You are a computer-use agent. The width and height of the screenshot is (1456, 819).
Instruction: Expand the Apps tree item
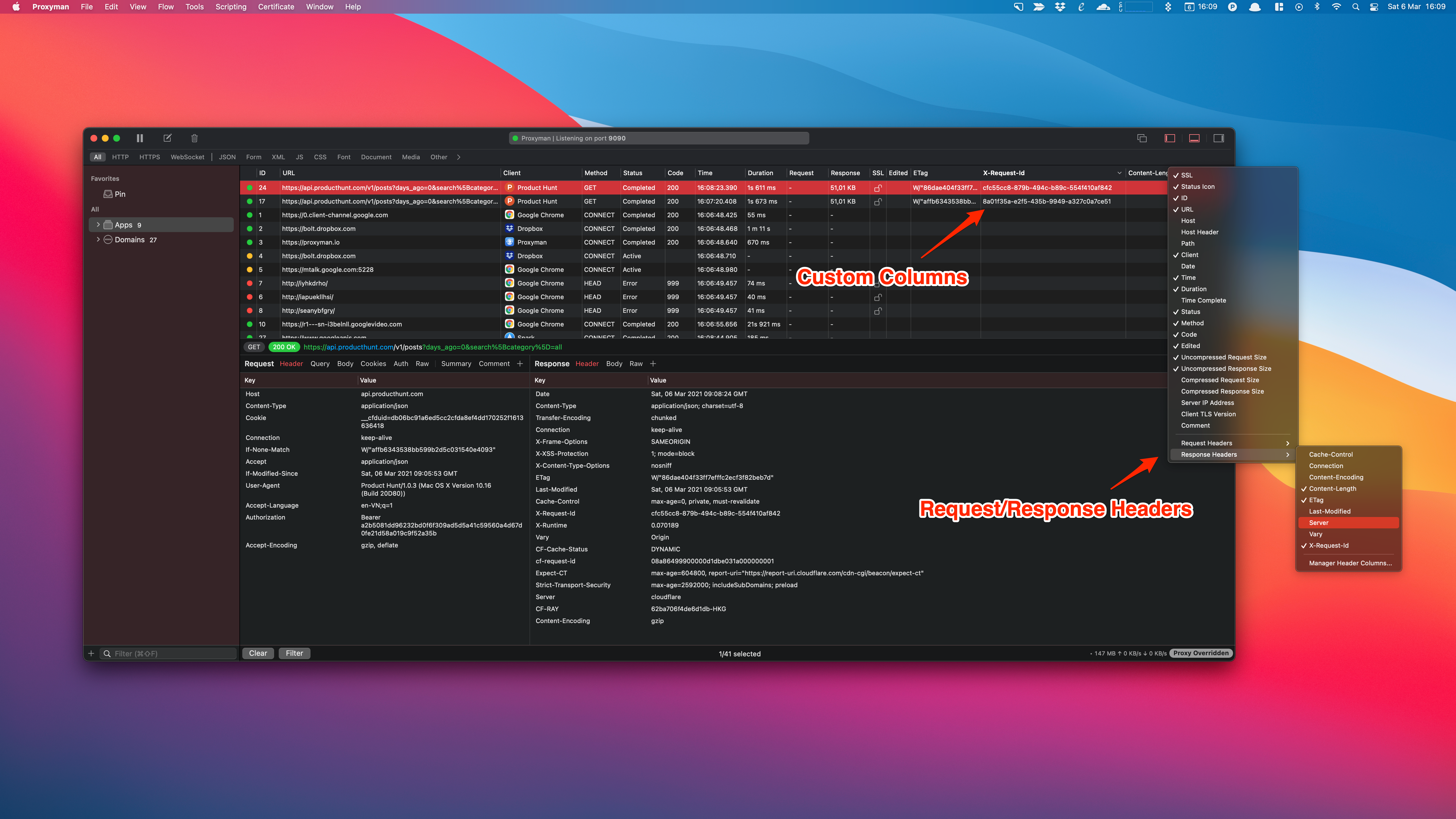(98, 225)
